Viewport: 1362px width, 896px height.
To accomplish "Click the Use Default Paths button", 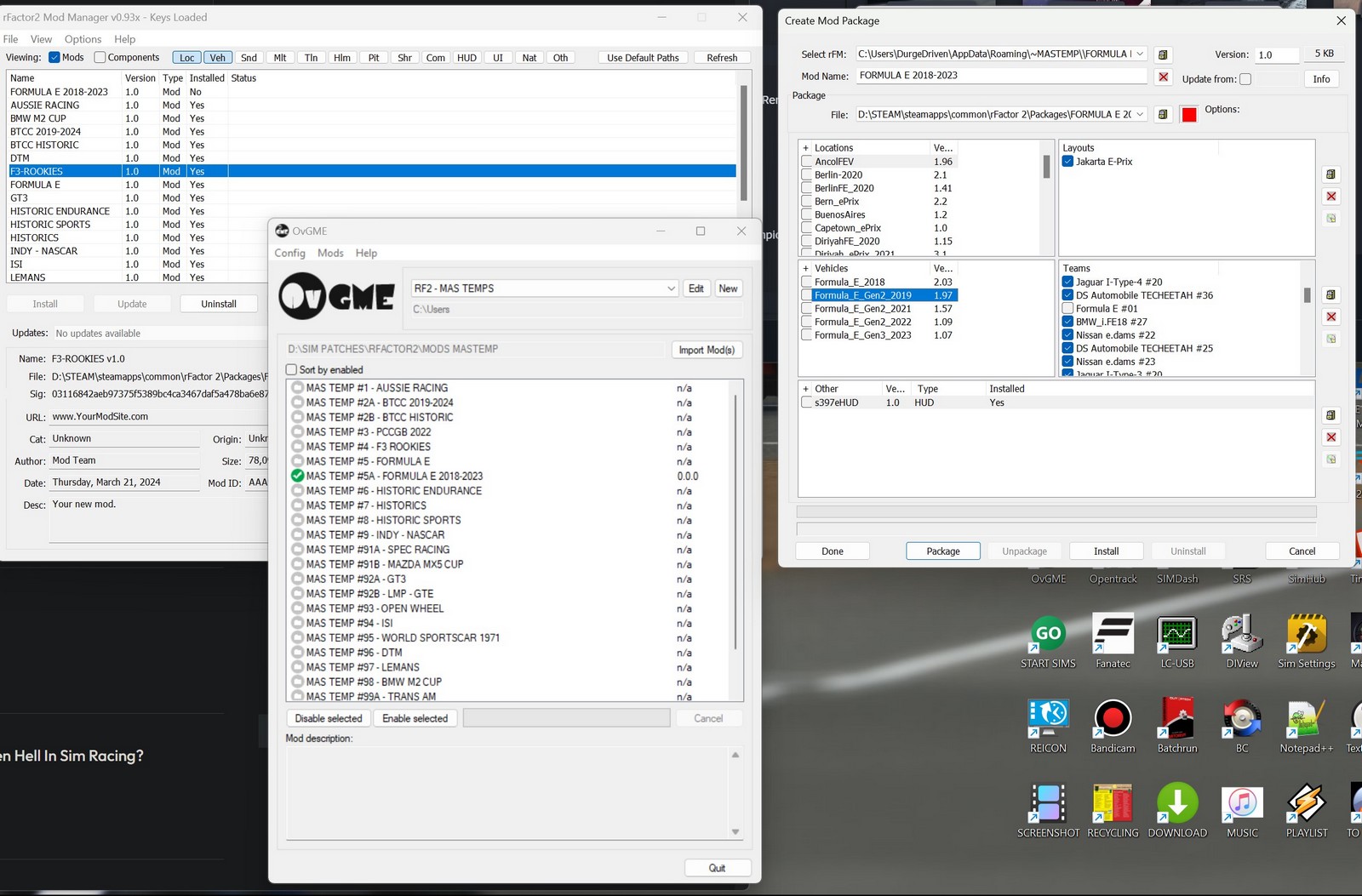I will [x=643, y=58].
